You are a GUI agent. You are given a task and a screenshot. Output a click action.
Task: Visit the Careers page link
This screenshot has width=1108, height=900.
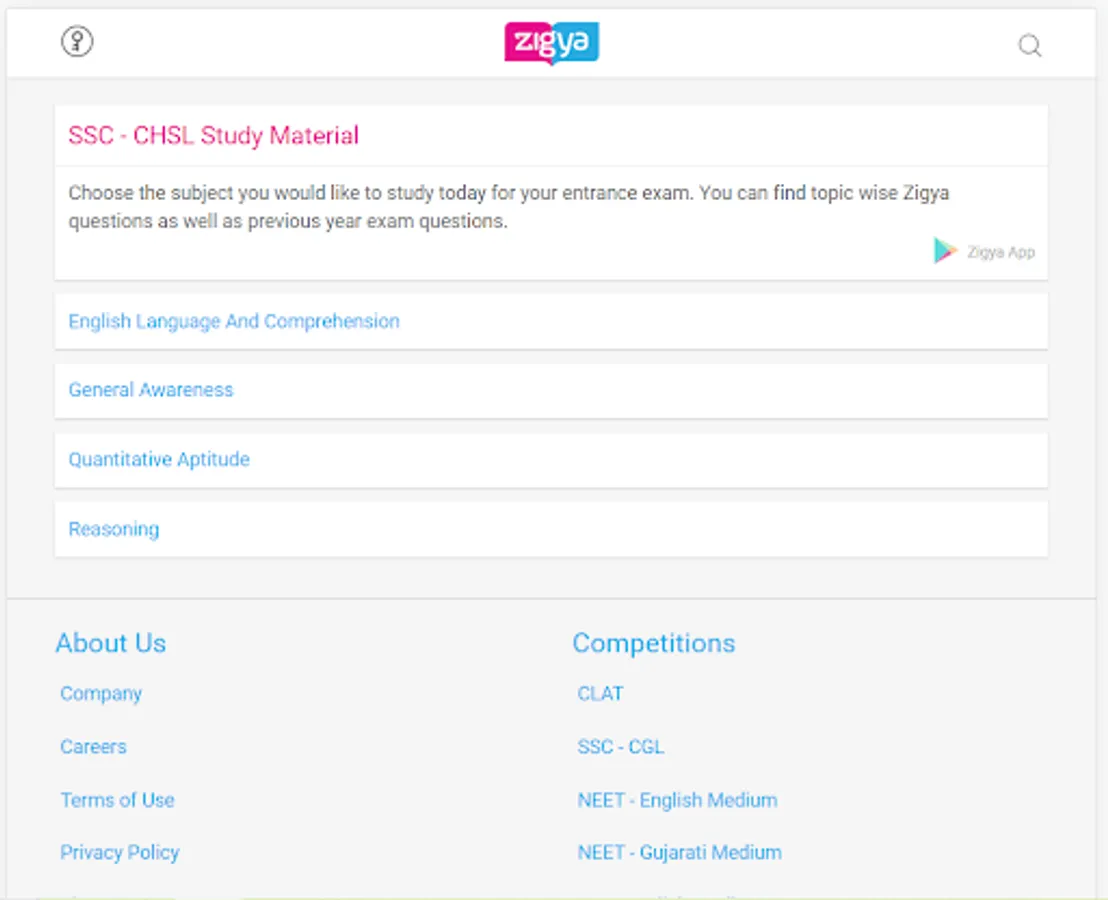(93, 747)
